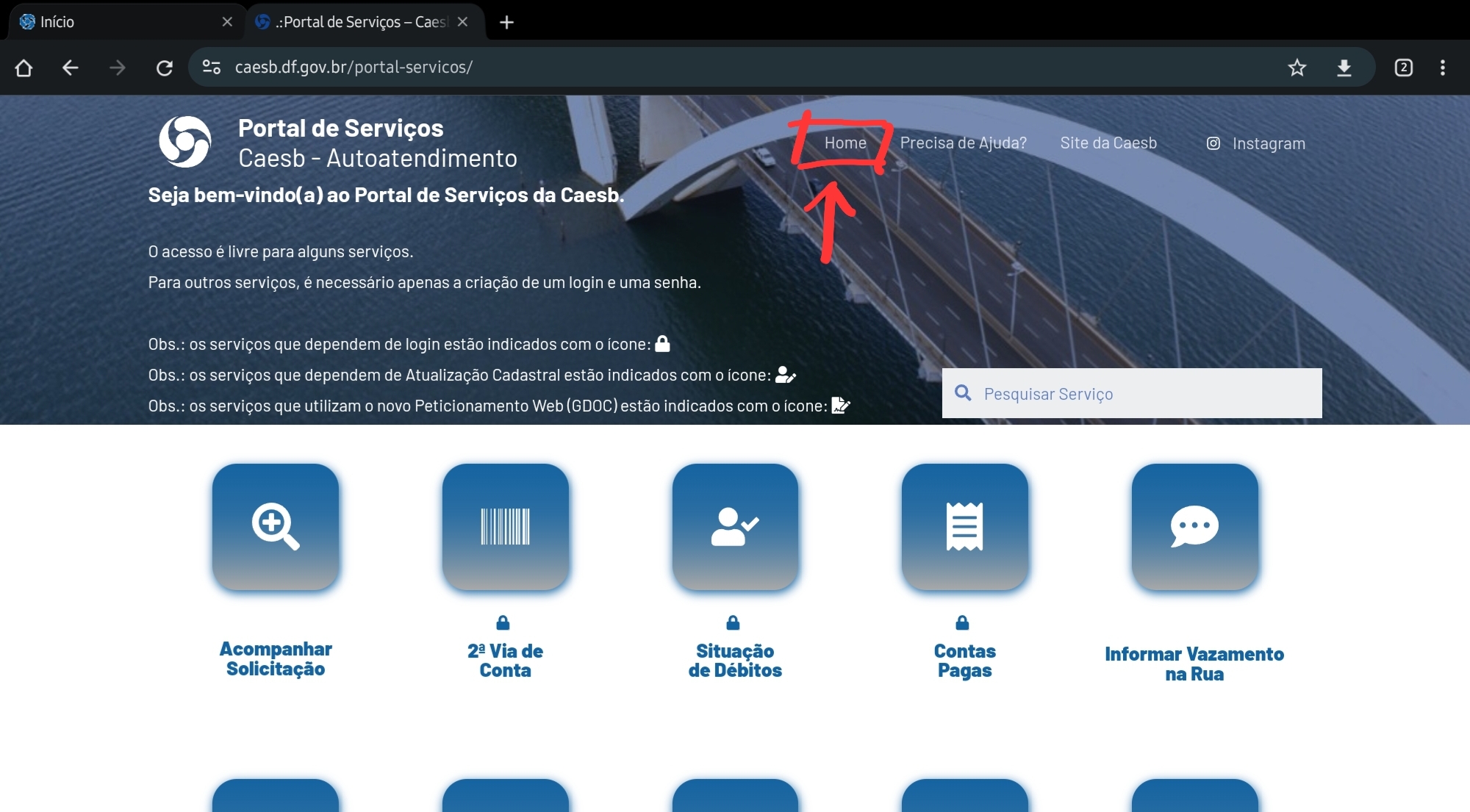Click the Peticionamento Web (GDOC) document icon
Image resolution: width=1470 pixels, height=812 pixels.
coord(841,405)
